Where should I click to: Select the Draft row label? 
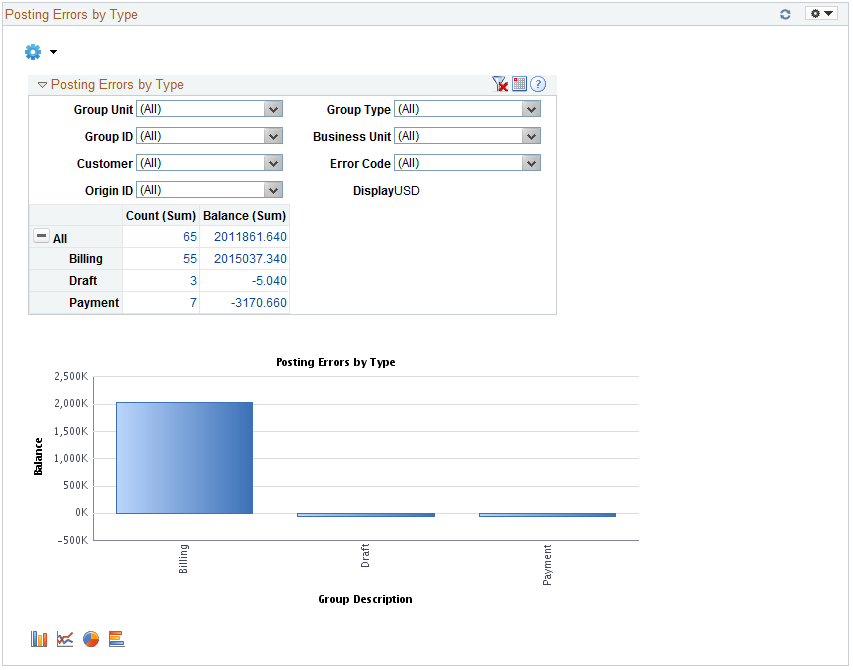point(83,281)
